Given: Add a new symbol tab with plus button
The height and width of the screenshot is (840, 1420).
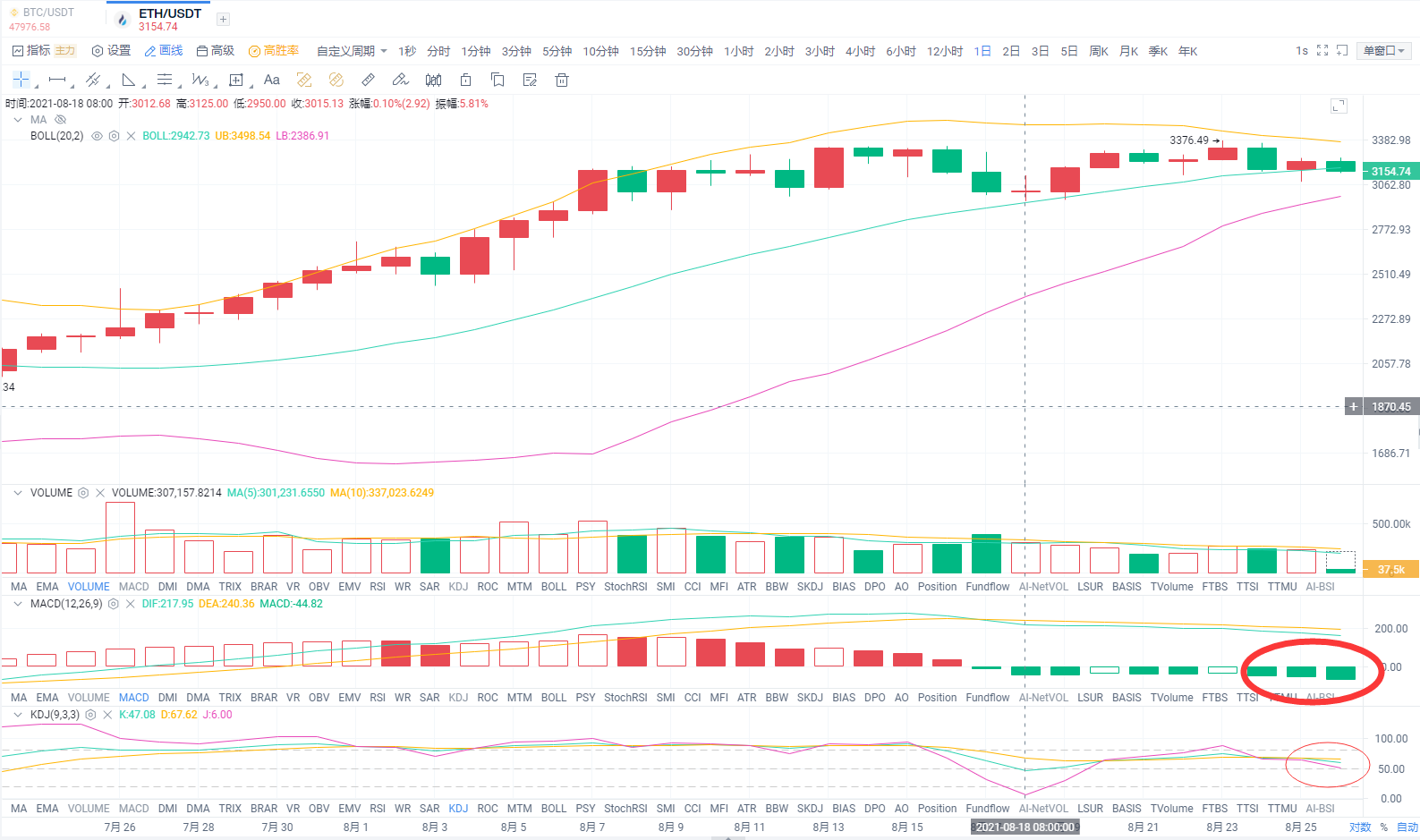Looking at the screenshot, I should point(224,19).
